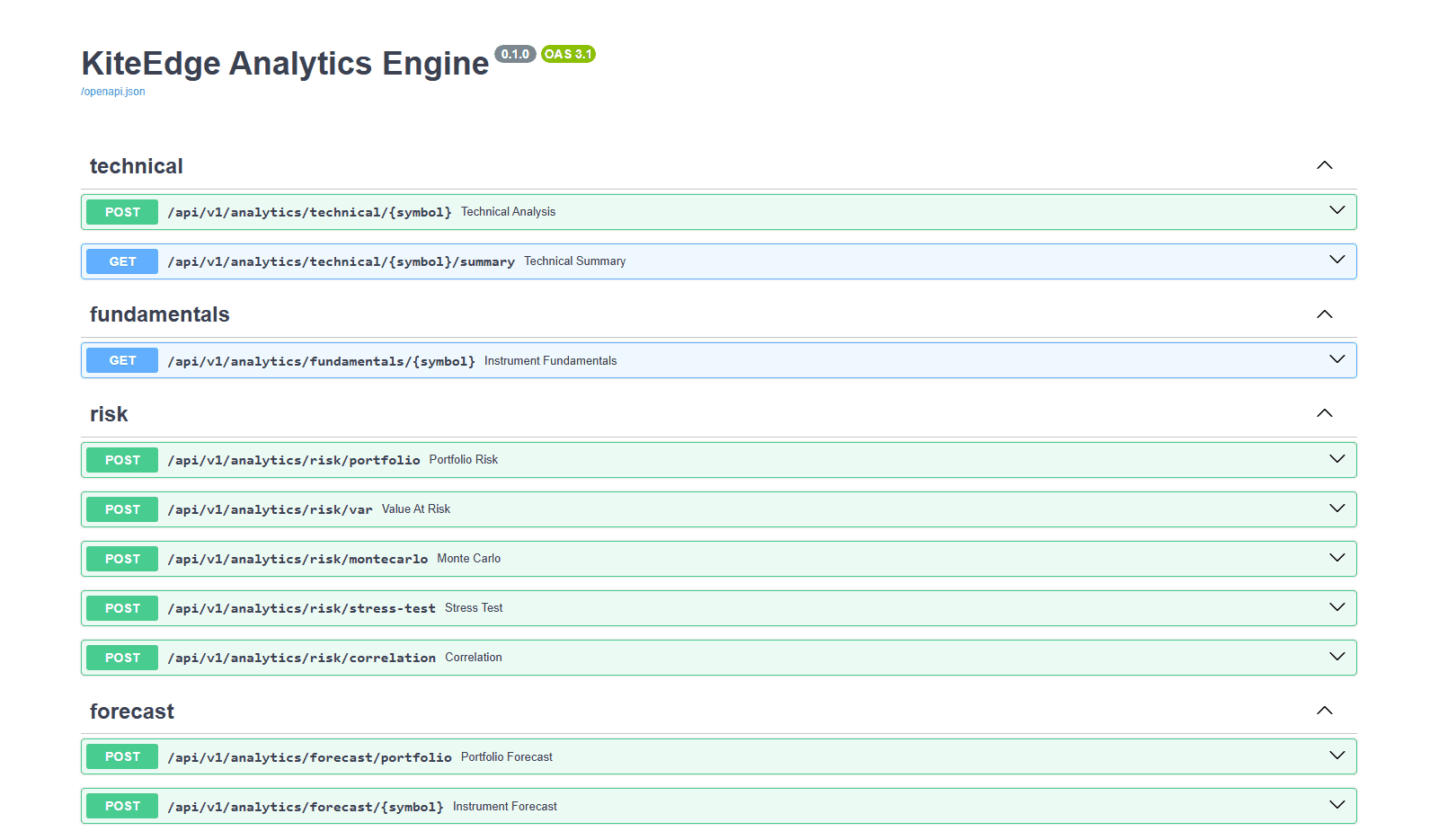
Task: Click path /api/v1/analytics/technical/{symbol}/summary
Action: tap(342, 261)
